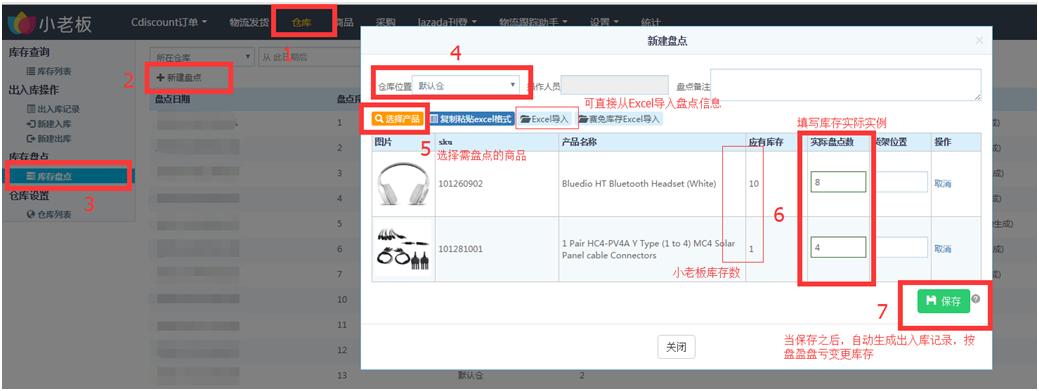1039x391 pixels.
Task: Save the inventory check with 保存
Action: 944,301
